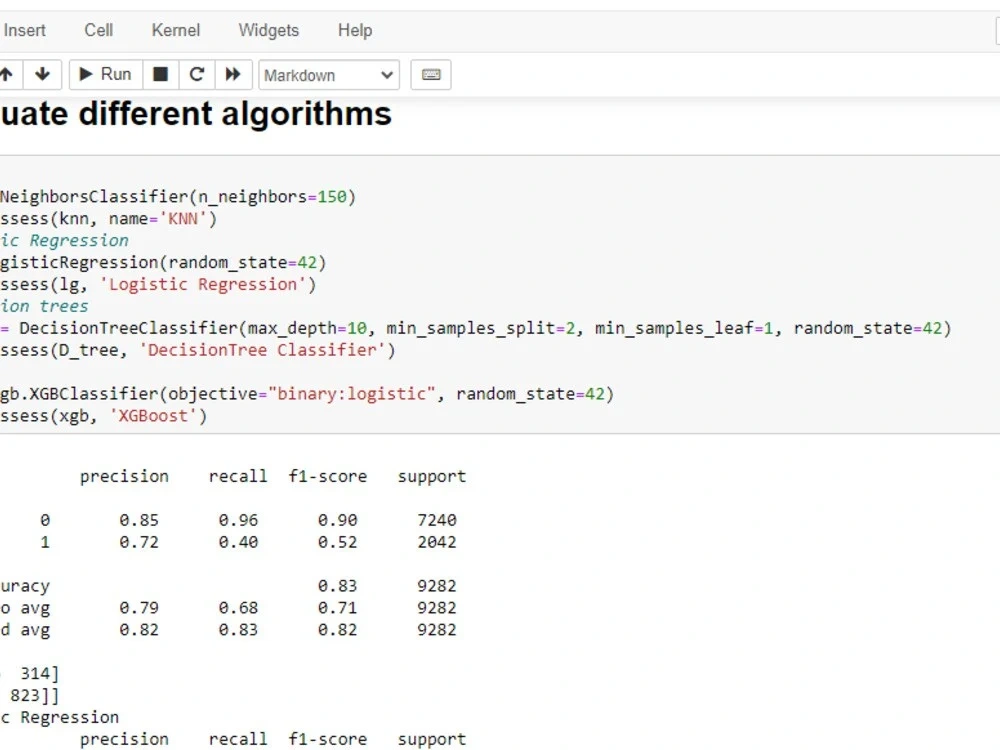
Task: Open the Markdown cell type dropdown
Action: (328, 75)
